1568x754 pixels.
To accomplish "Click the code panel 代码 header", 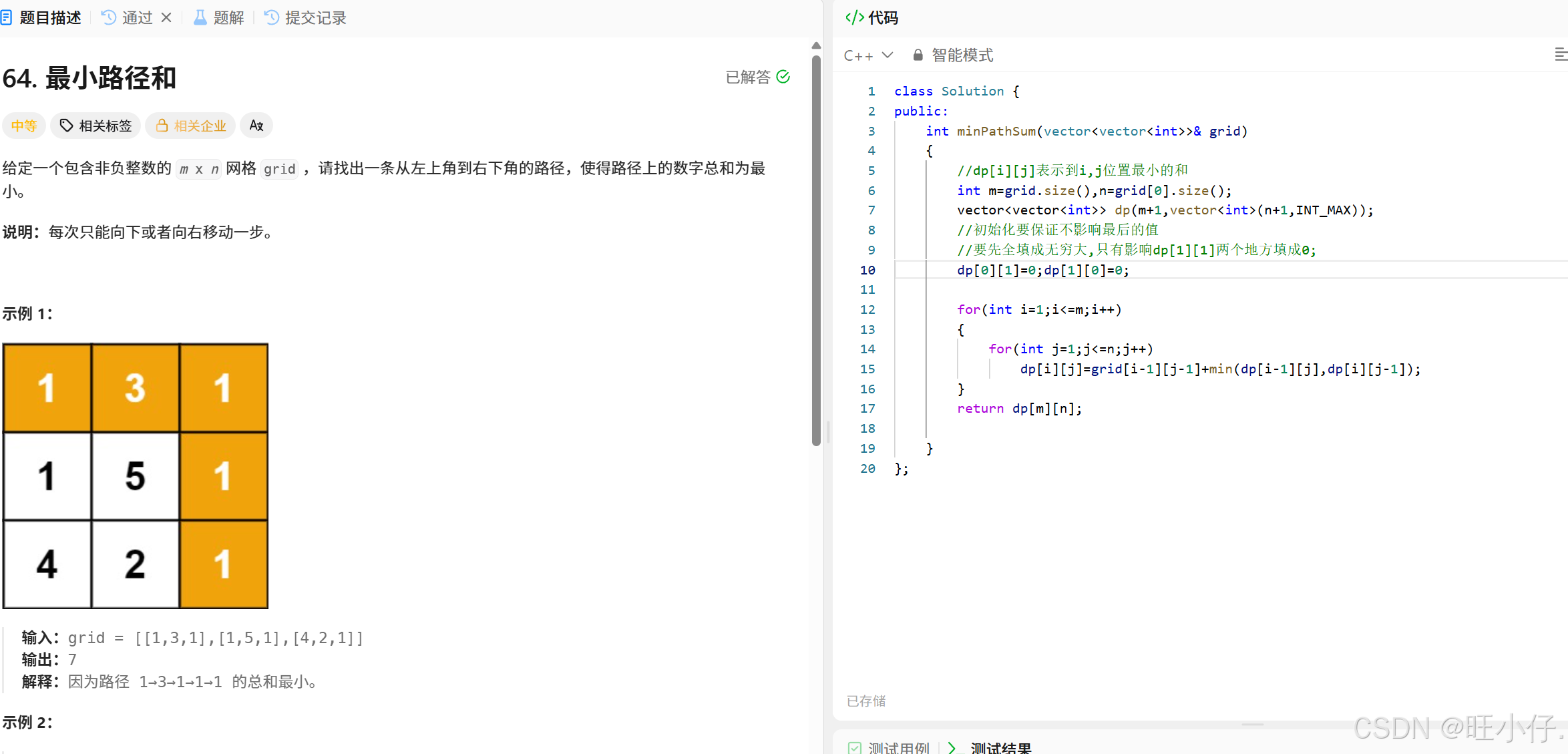I will tap(872, 18).
